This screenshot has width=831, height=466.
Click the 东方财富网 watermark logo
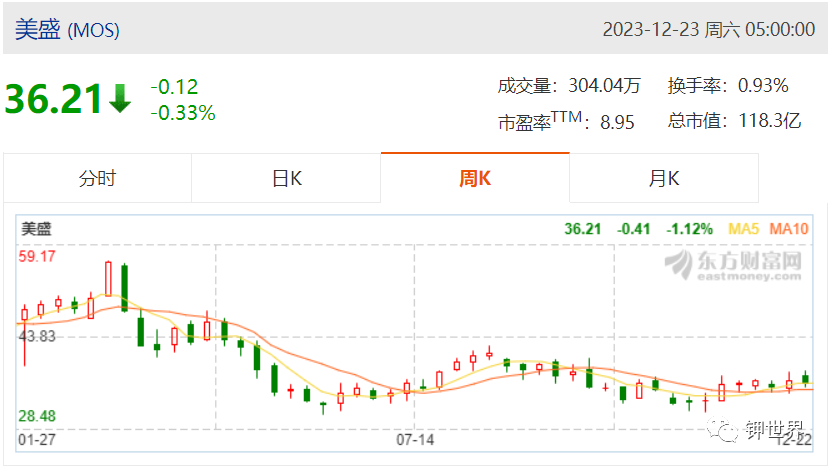[733, 265]
